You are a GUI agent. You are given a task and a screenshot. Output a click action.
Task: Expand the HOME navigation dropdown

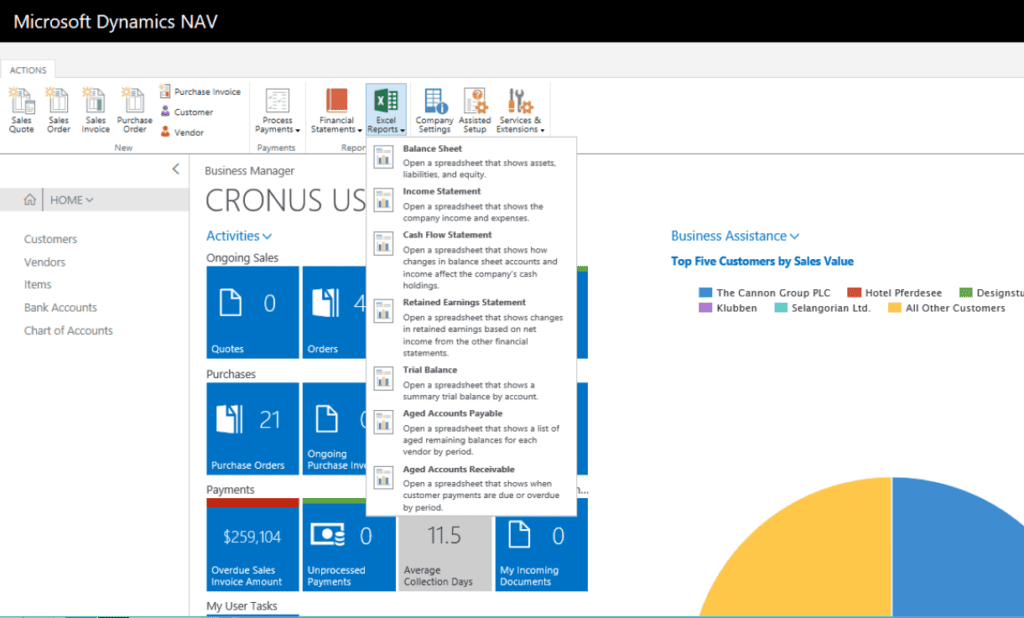tap(72, 200)
